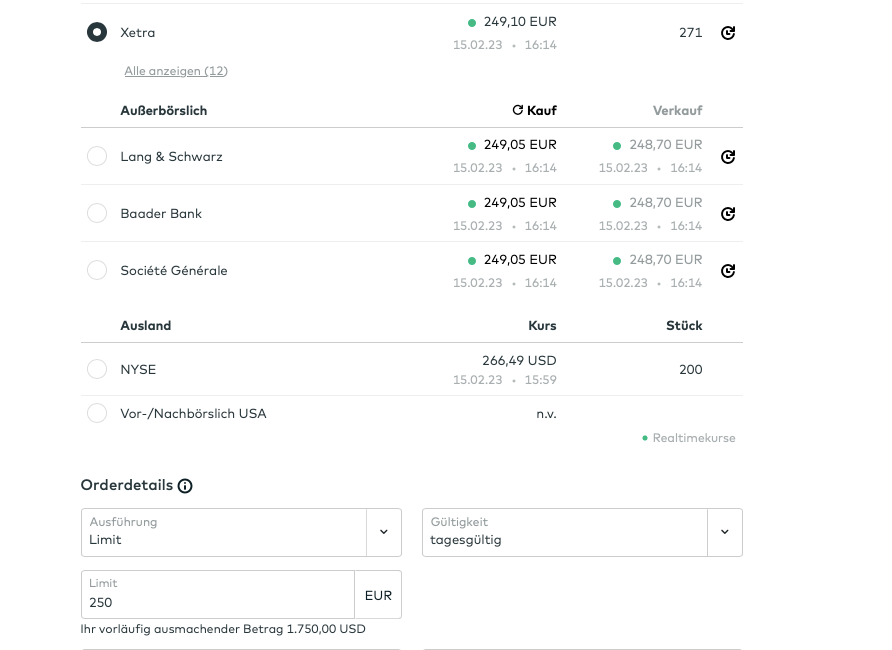The width and height of the screenshot is (892, 650).
Task: Open the Orderdetails info icon
Action: [185, 486]
